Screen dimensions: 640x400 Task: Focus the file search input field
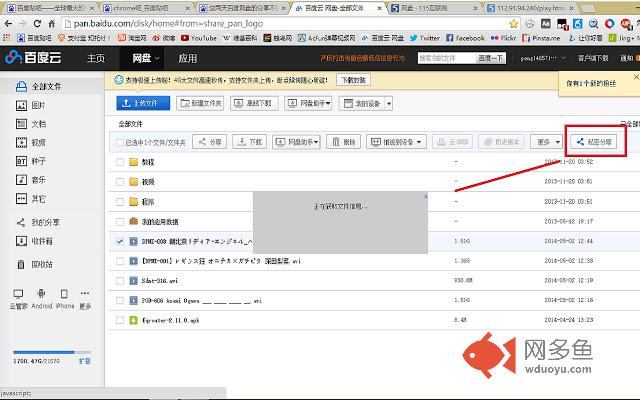point(447,58)
